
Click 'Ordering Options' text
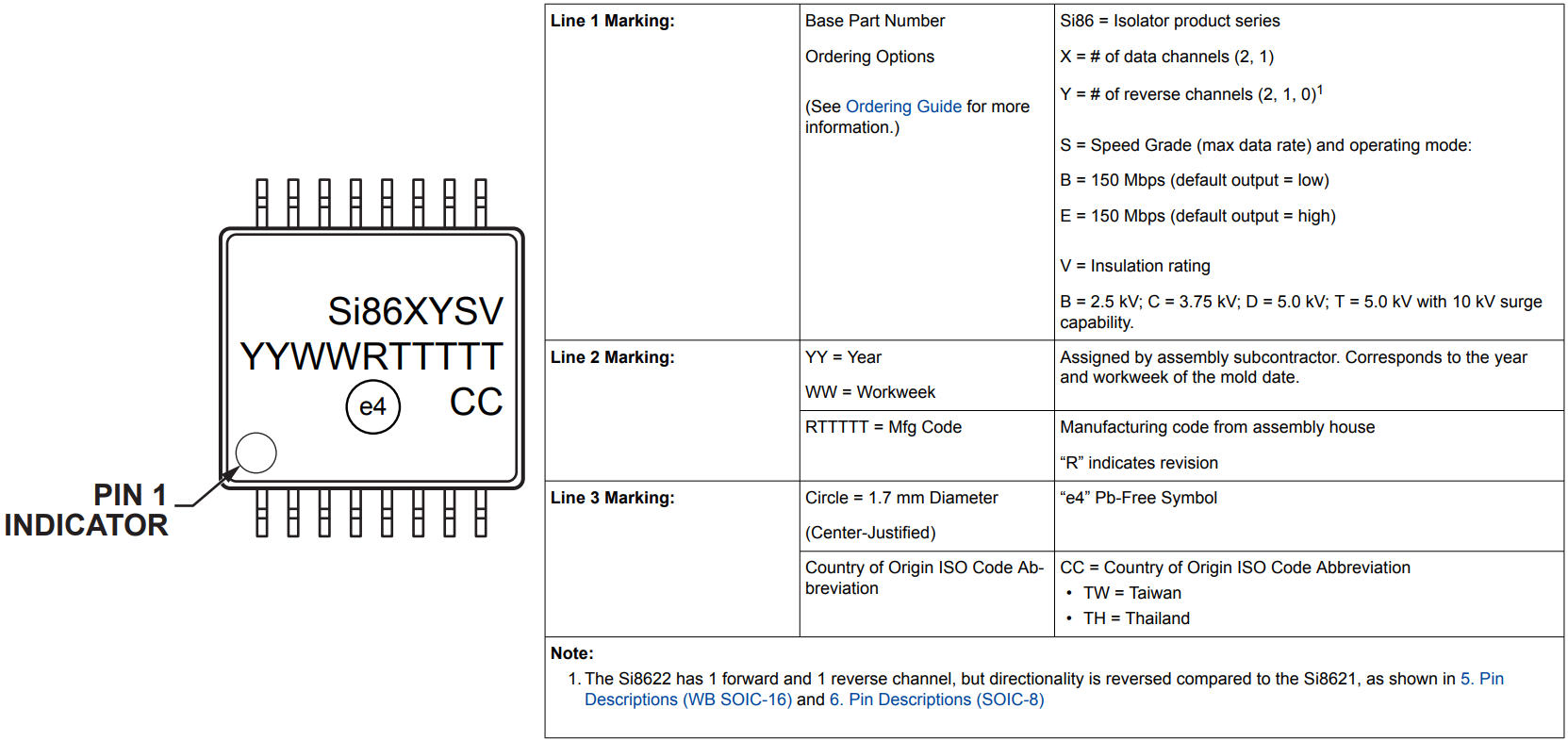(869, 57)
